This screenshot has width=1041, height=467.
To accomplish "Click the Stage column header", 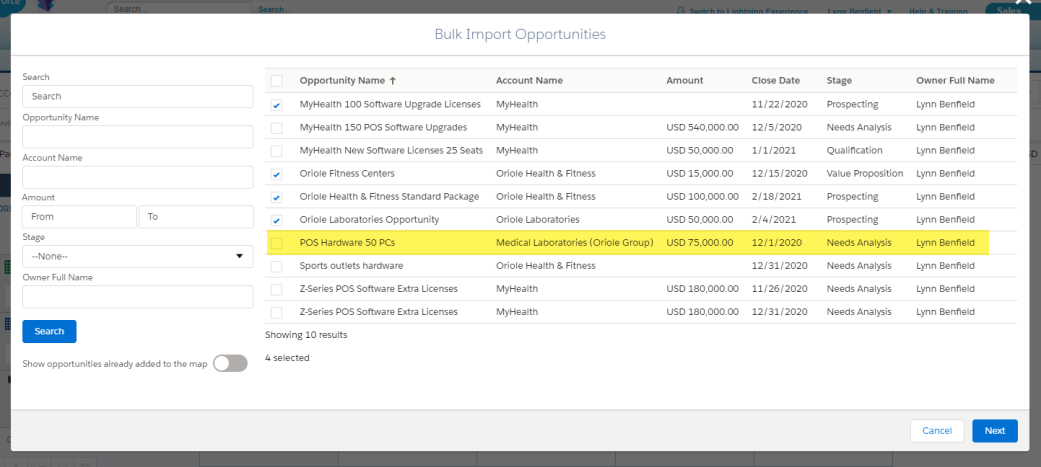I will tap(839, 80).
